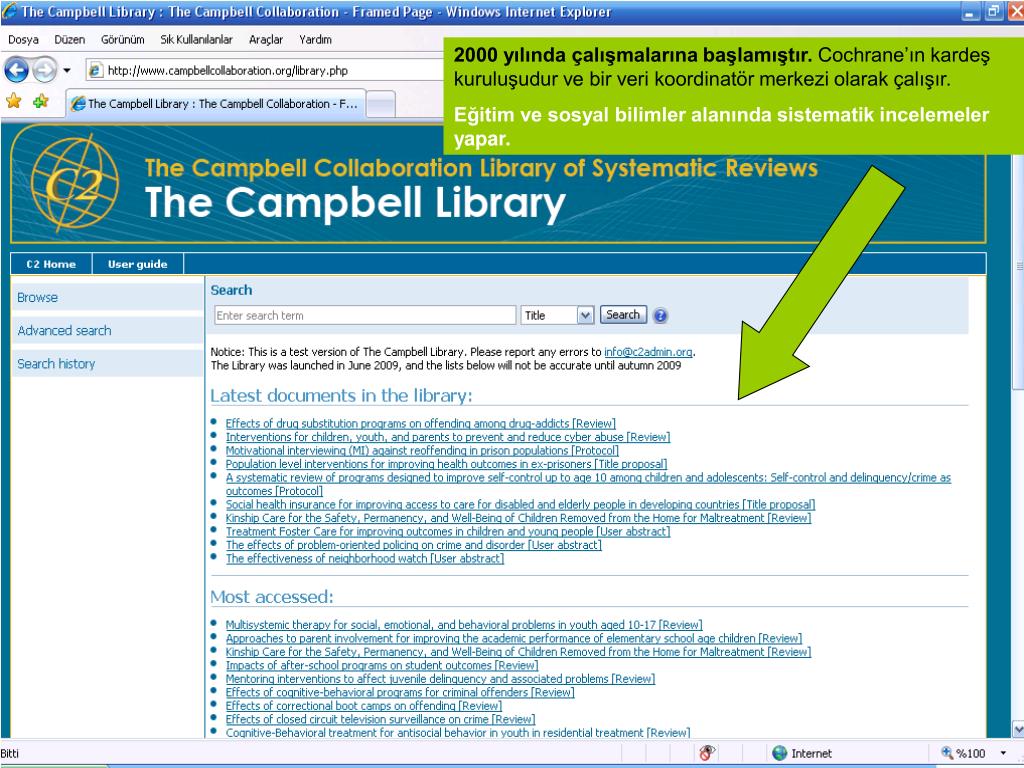Click the Add to Favorites icon
This screenshot has width=1024, height=768.
pyautogui.click(x=40, y=101)
